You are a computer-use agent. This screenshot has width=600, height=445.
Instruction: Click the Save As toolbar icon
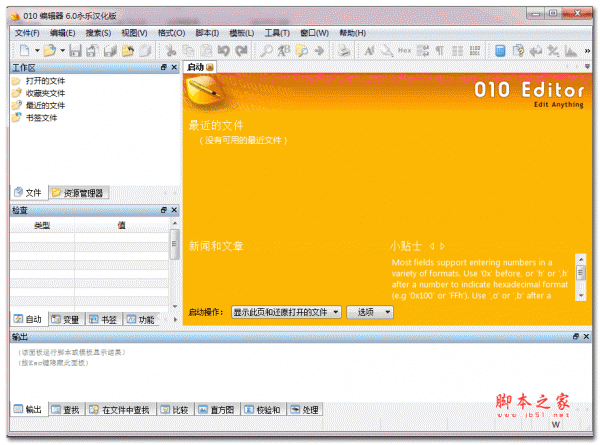click(92, 51)
